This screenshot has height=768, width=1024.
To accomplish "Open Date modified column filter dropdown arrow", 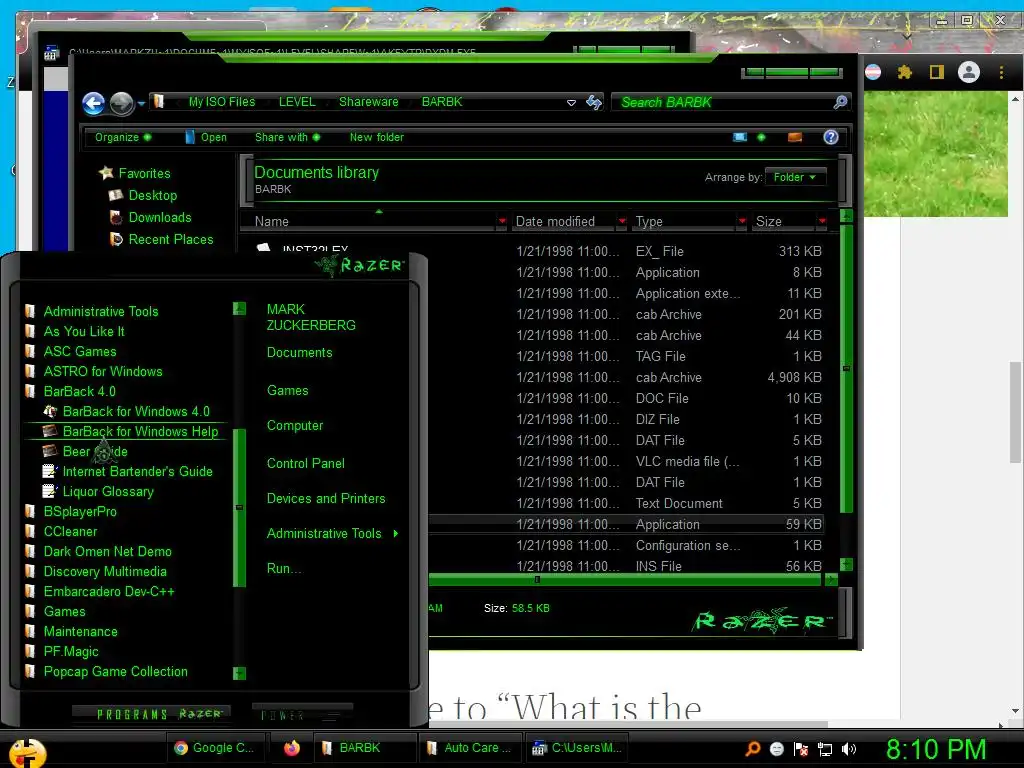I will (x=622, y=221).
